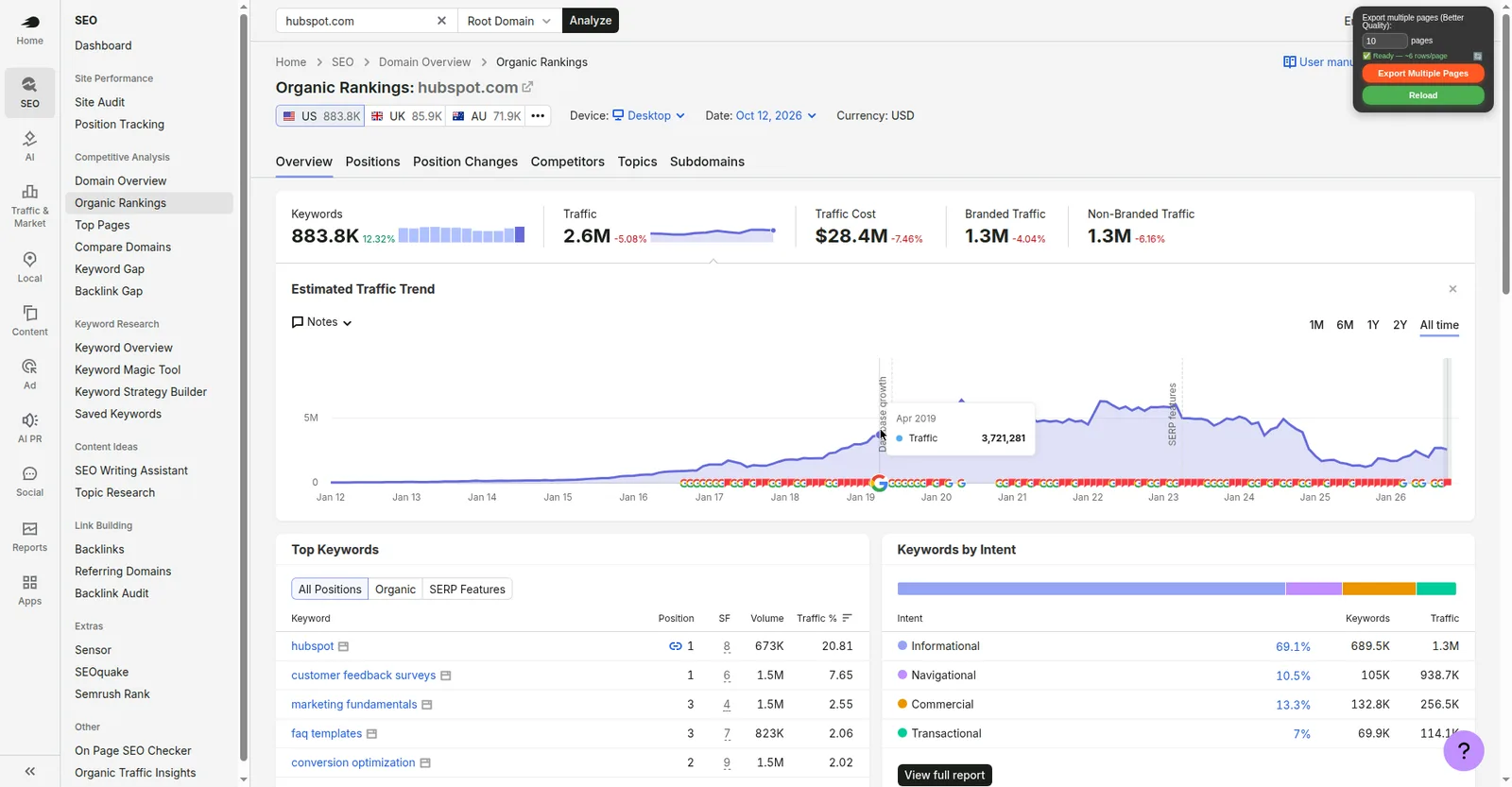This screenshot has height=787, width=1512.
Task: Close the Estimated Traffic Trend panel
Action: [x=1452, y=289]
